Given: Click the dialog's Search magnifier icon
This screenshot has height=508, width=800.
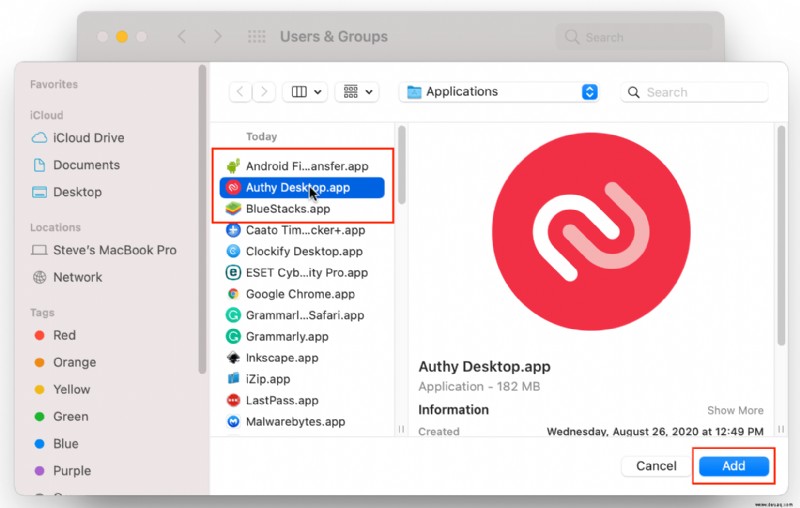Looking at the screenshot, I should pyautogui.click(x=634, y=92).
